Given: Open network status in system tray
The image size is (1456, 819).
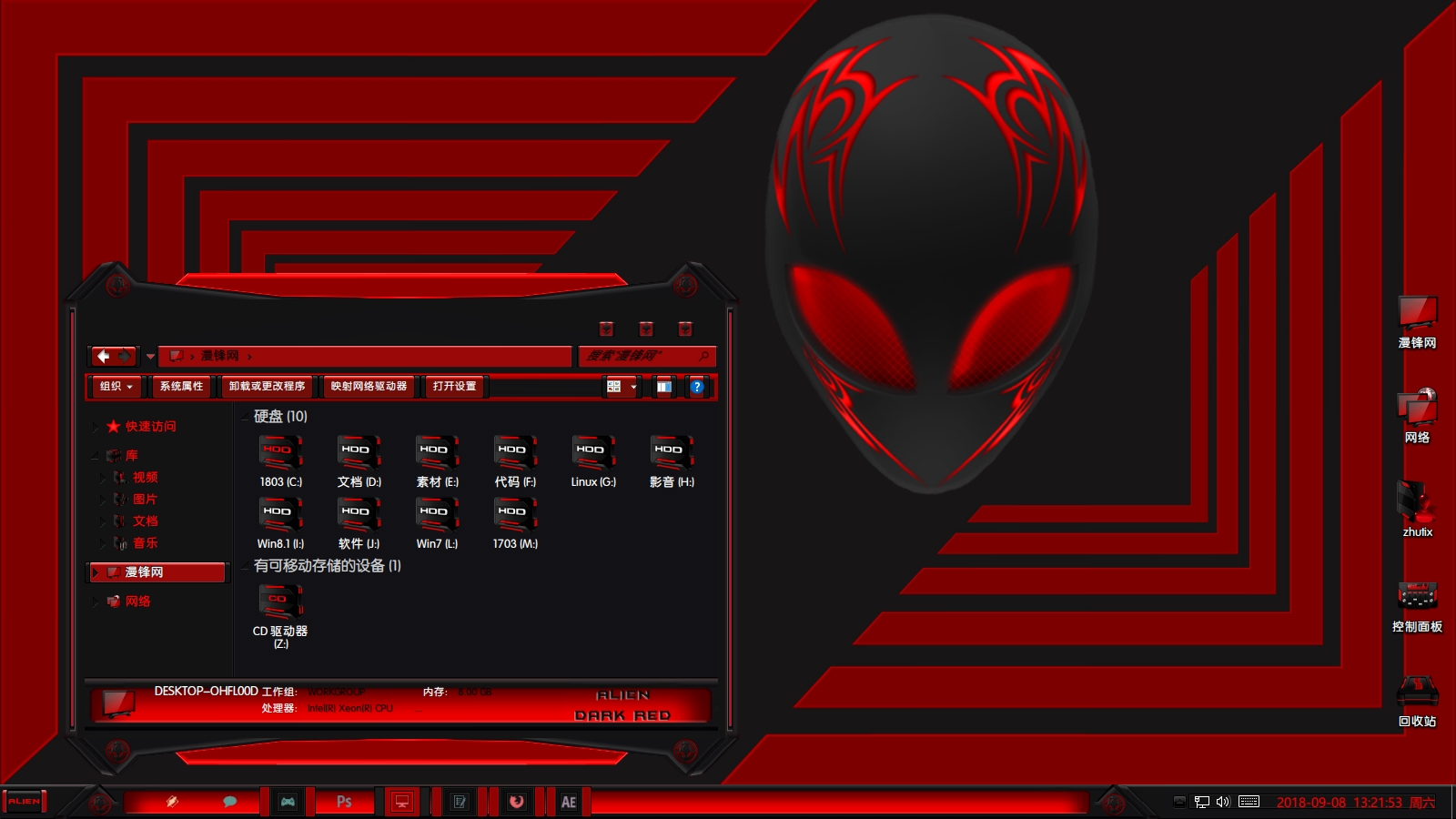Looking at the screenshot, I should tap(1201, 802).
